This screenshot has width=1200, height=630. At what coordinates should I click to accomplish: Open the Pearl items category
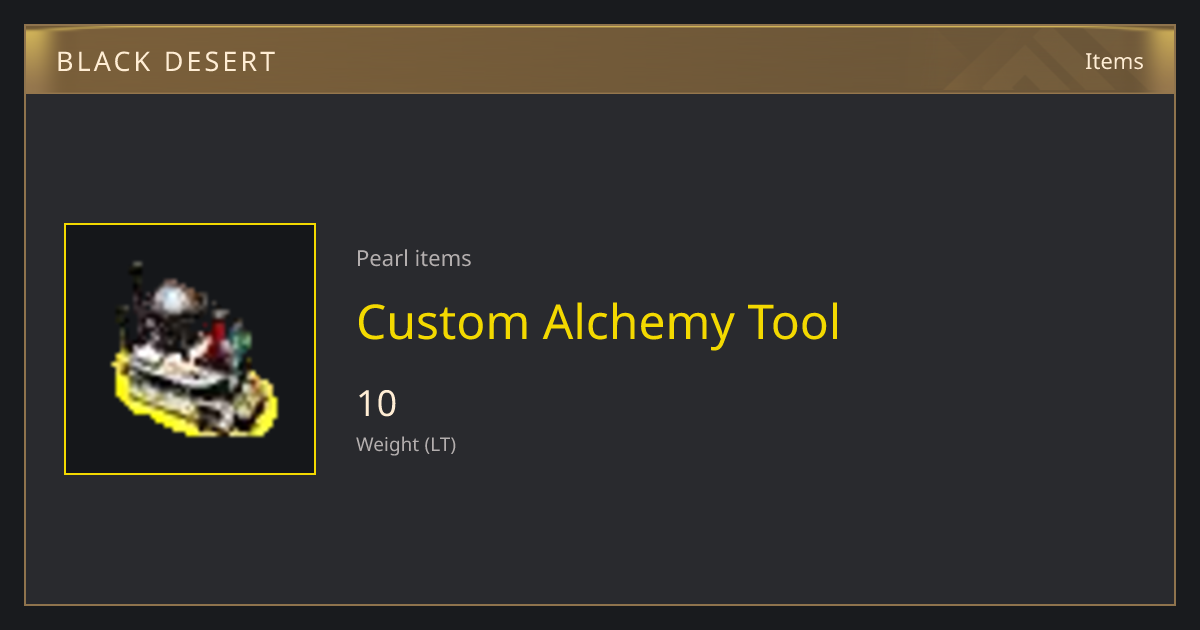click(x=413, y=258)
